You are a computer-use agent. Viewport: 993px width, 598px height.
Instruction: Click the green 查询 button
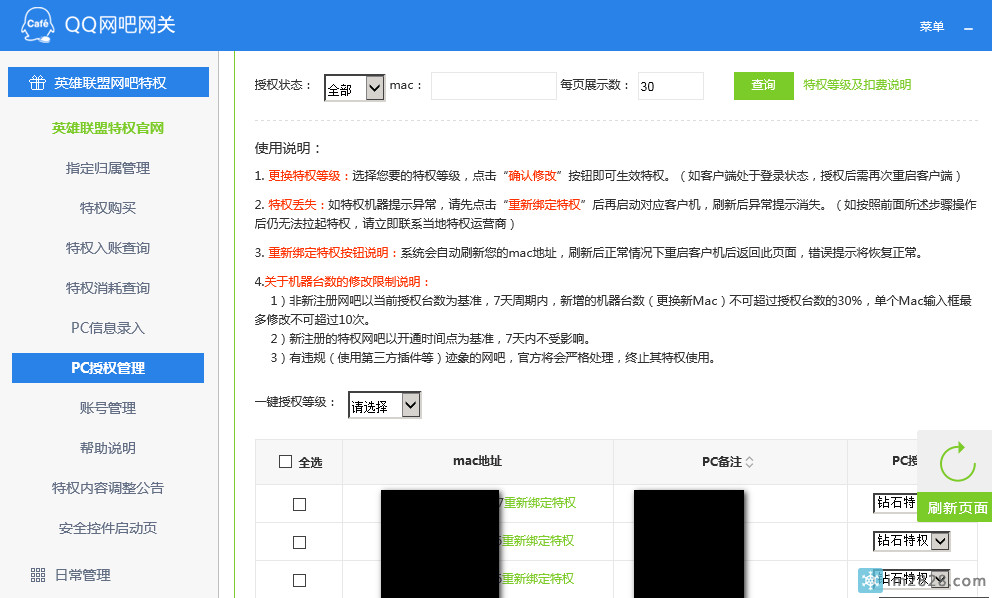(763, 86)
